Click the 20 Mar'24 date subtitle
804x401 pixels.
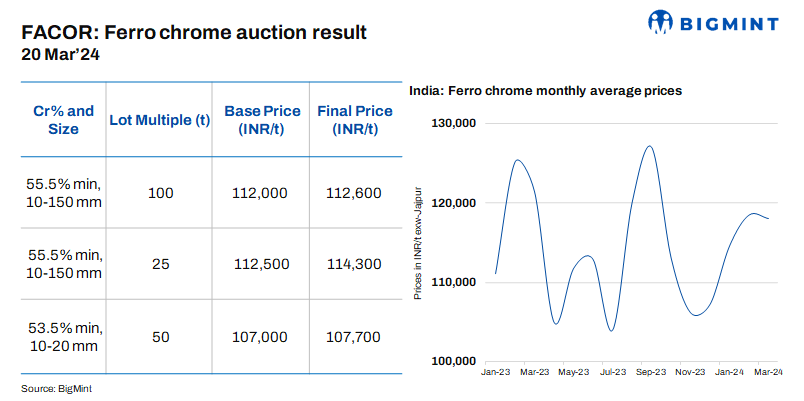pos(60,55)
